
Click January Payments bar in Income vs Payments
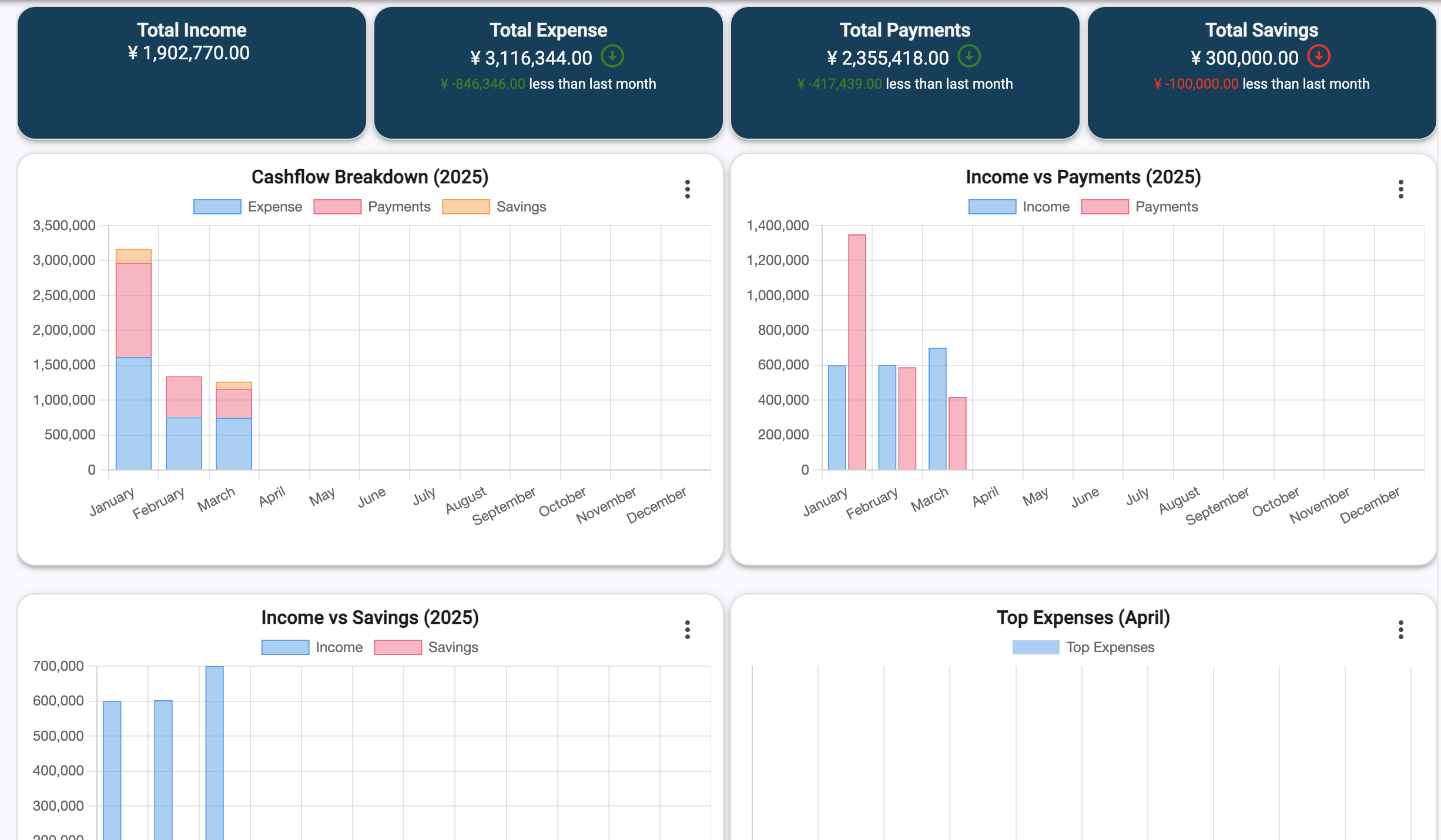(857, 352)
